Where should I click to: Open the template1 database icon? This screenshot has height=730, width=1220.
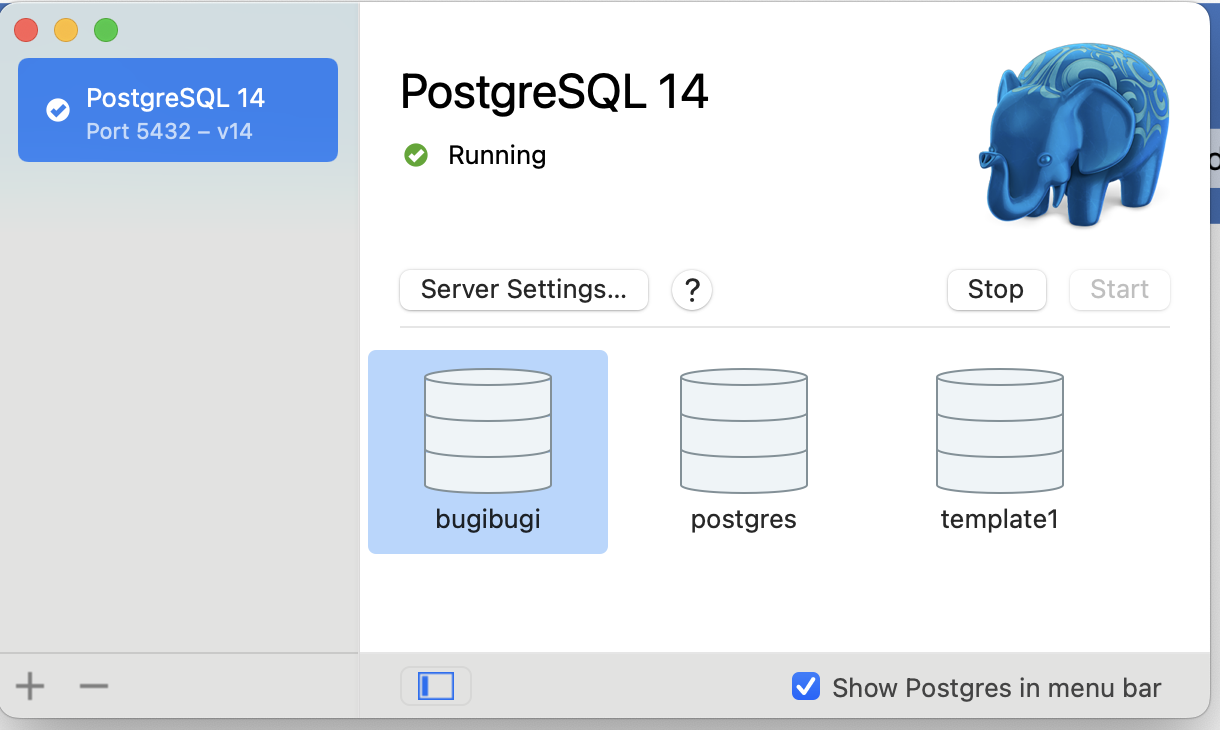click(x=1000, y=431)
